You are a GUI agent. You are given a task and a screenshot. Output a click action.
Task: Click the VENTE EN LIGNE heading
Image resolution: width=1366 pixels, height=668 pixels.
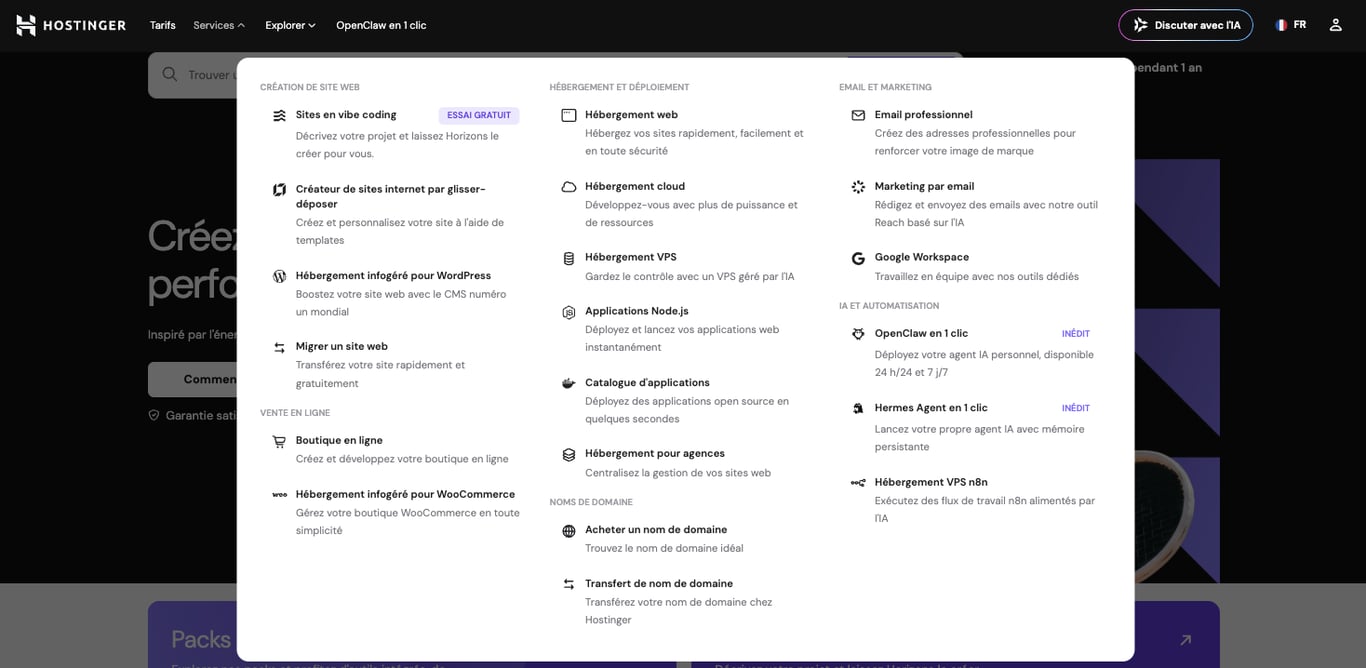tap(295, 413)
